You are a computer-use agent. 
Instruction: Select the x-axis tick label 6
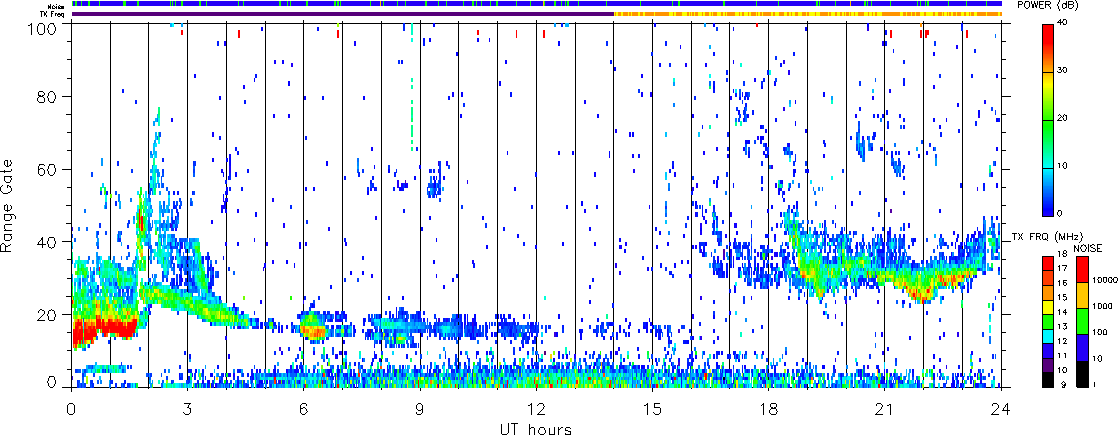tap(304, 409)
